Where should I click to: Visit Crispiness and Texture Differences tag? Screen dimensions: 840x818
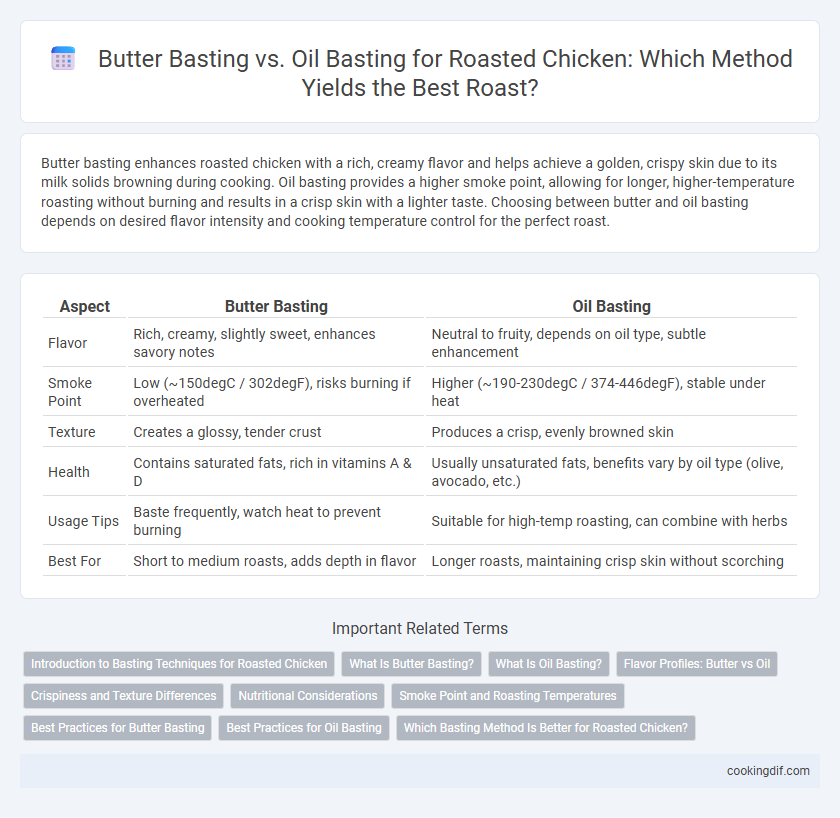[x=123, y=696]
